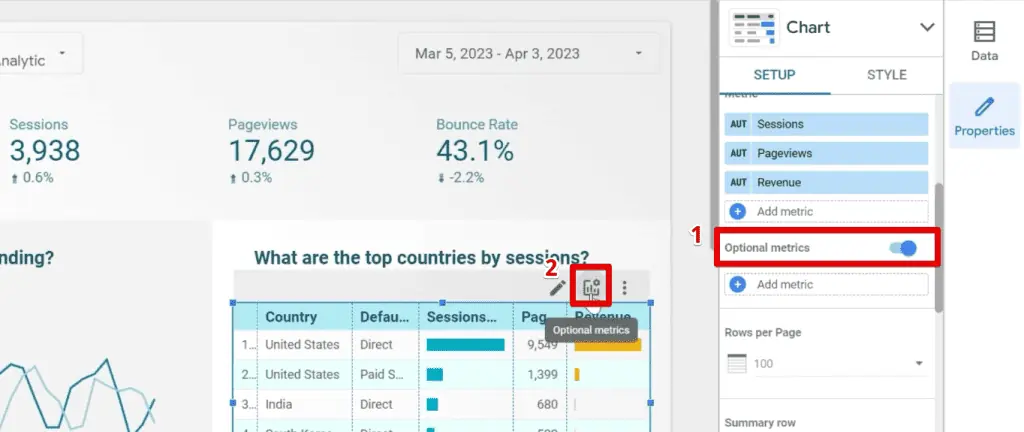
Task: Click the Bounce Rate scorecard value 43.1%
Action: (475, 151)
